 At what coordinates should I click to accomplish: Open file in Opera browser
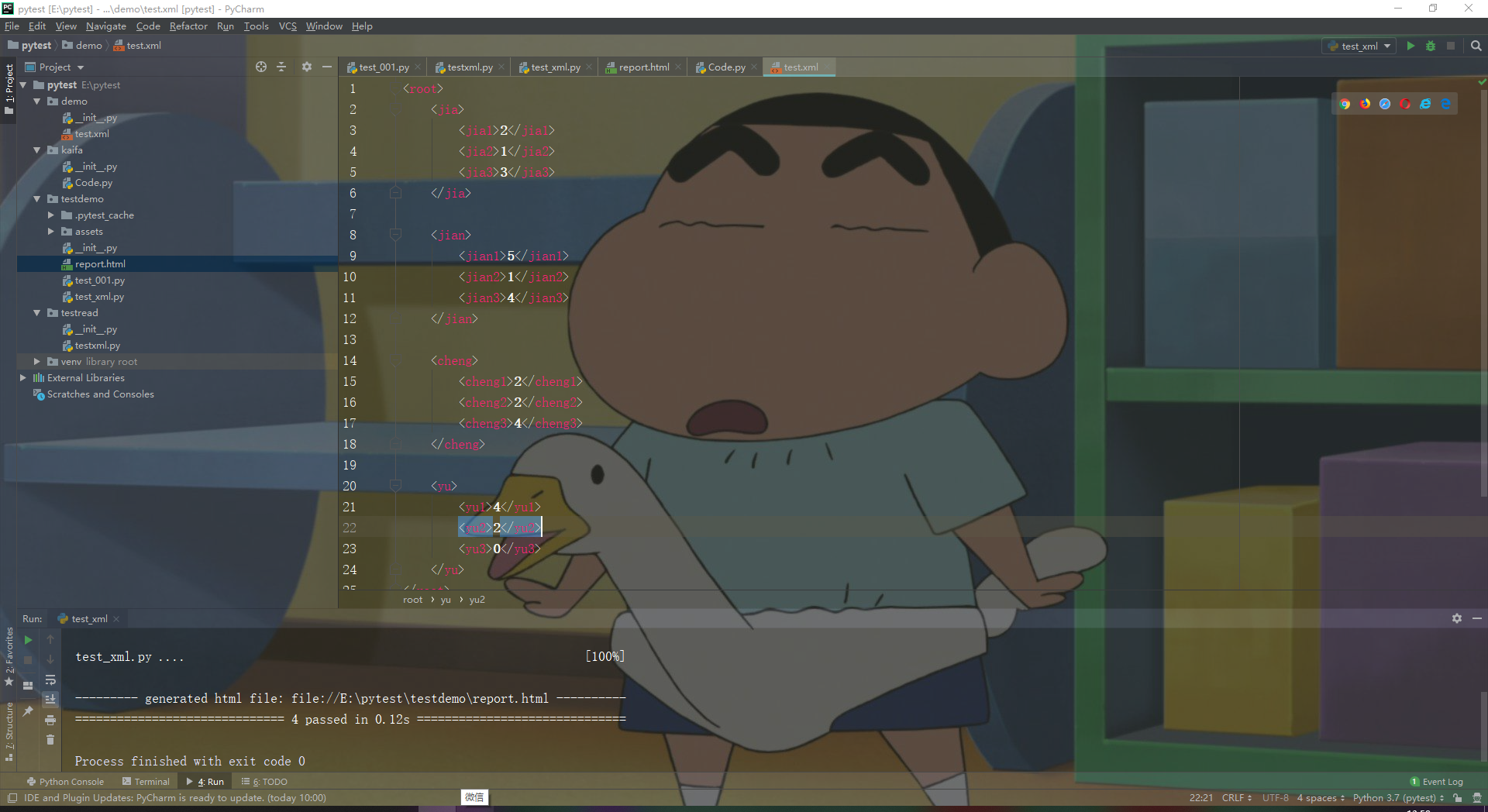click(1405, 104)
